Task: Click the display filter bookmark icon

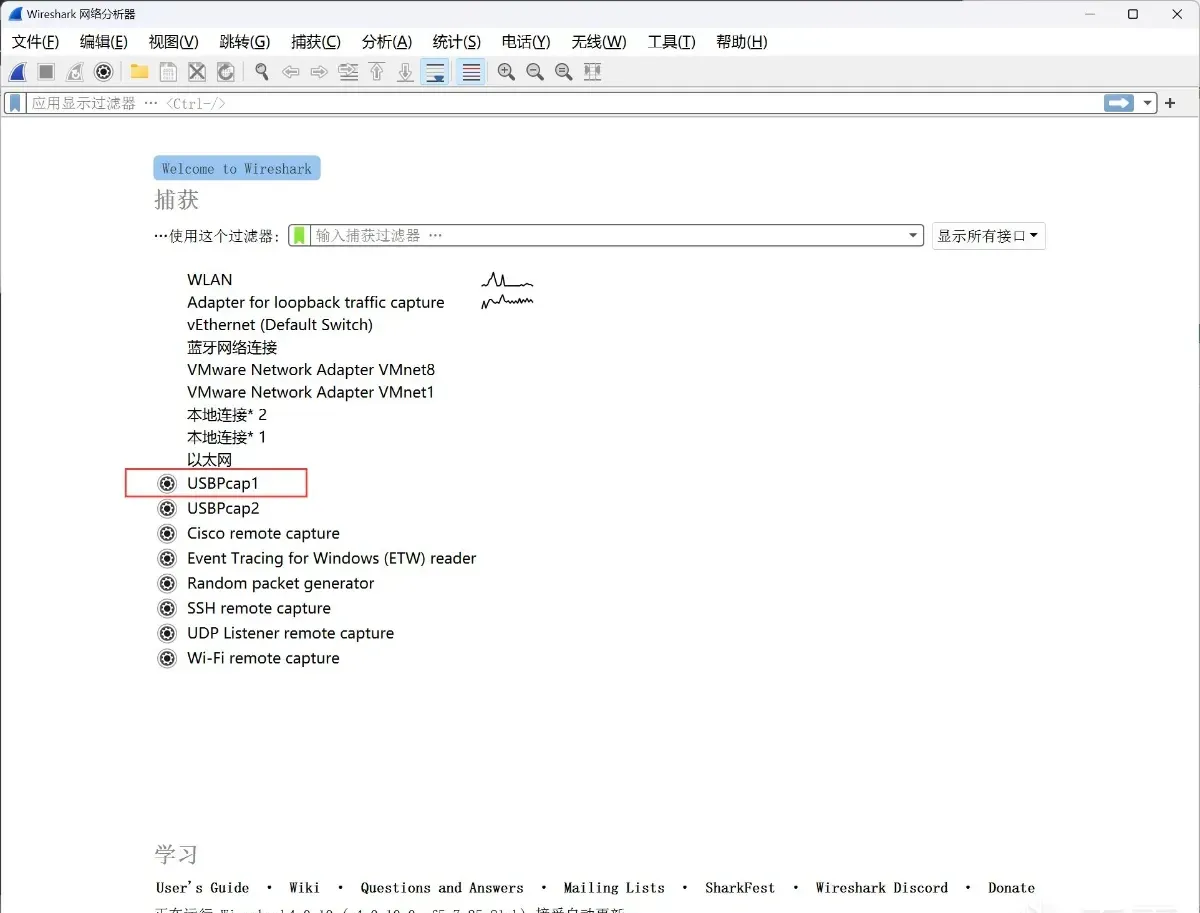Action: coord(15,103)
